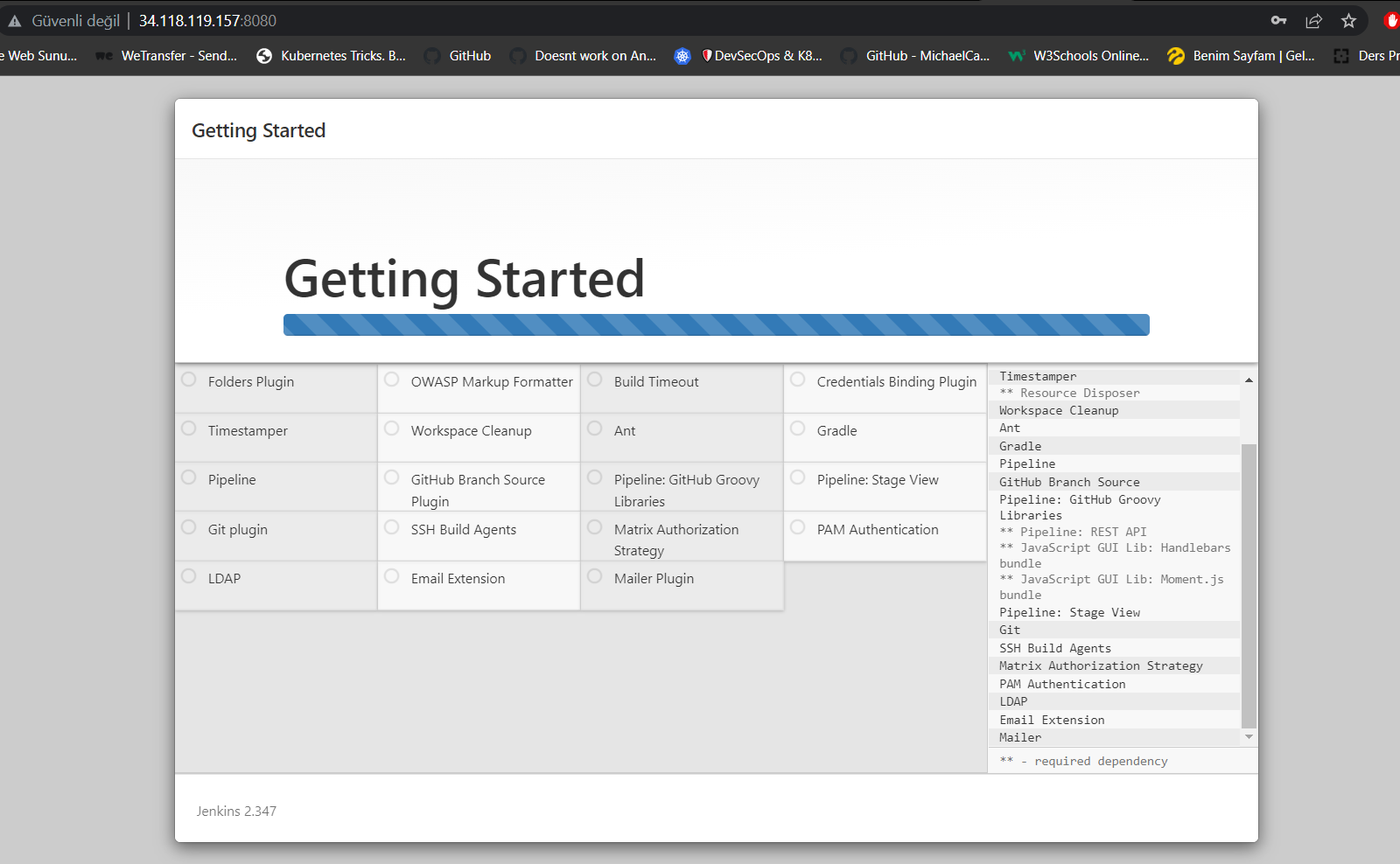Click the password key icon in address bar
This screenshot has height=864, width=1400.
point(1278,20)
